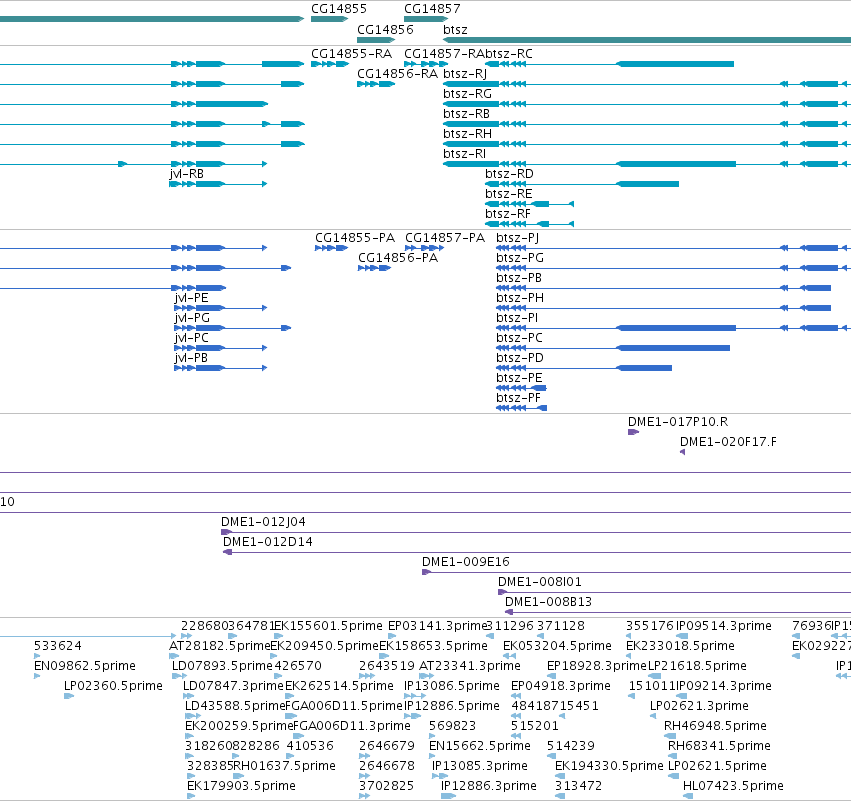Select the DME1-008B13 BAC label

(548, 602)
